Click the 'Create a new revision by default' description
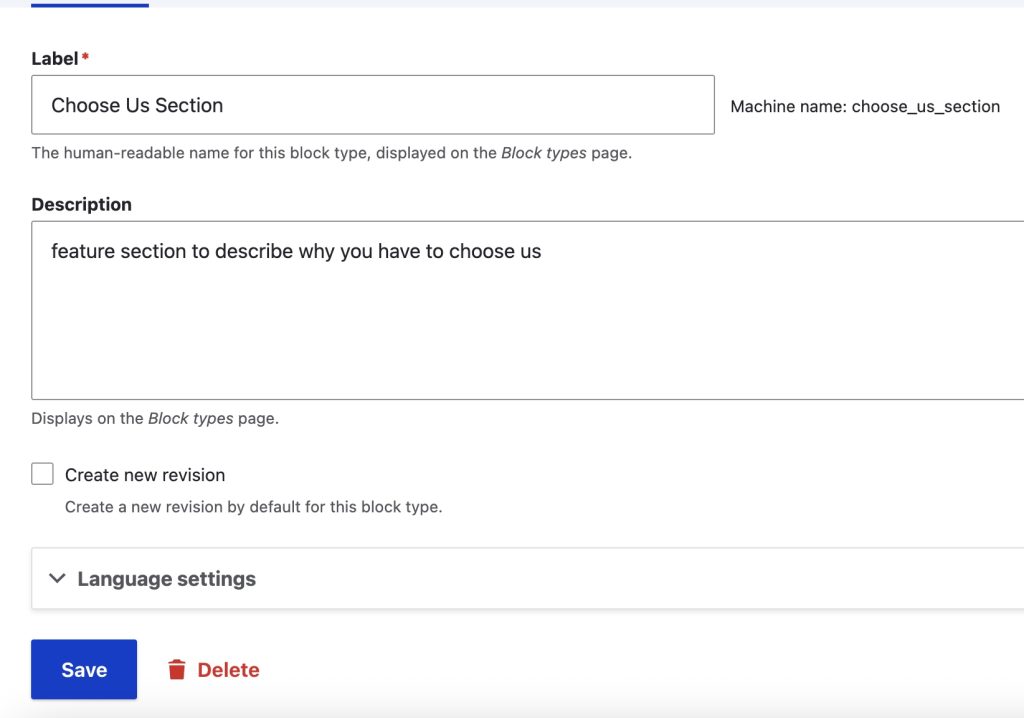 pos(253,507)
